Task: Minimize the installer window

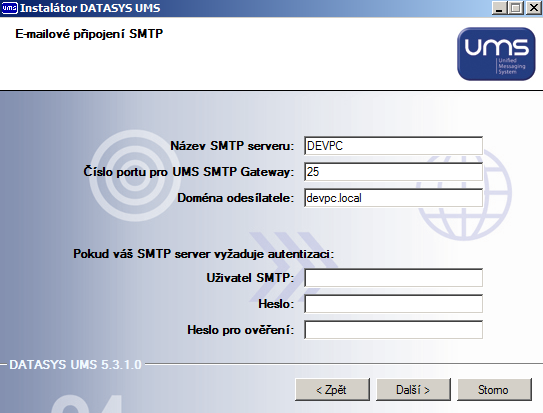Action: (x=499, y=8)
